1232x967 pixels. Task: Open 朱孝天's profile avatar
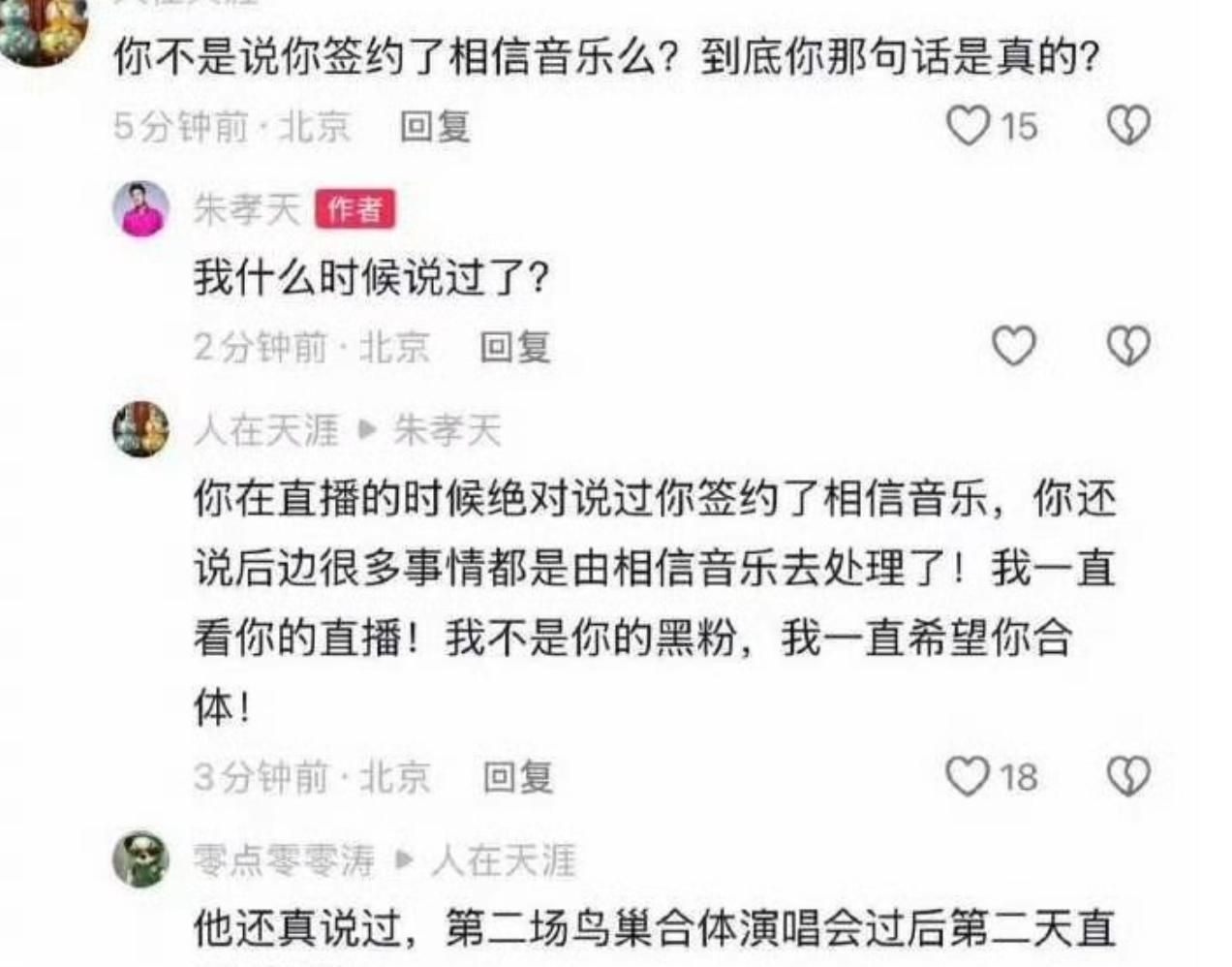pyautogui.click(x=141, y=208)
